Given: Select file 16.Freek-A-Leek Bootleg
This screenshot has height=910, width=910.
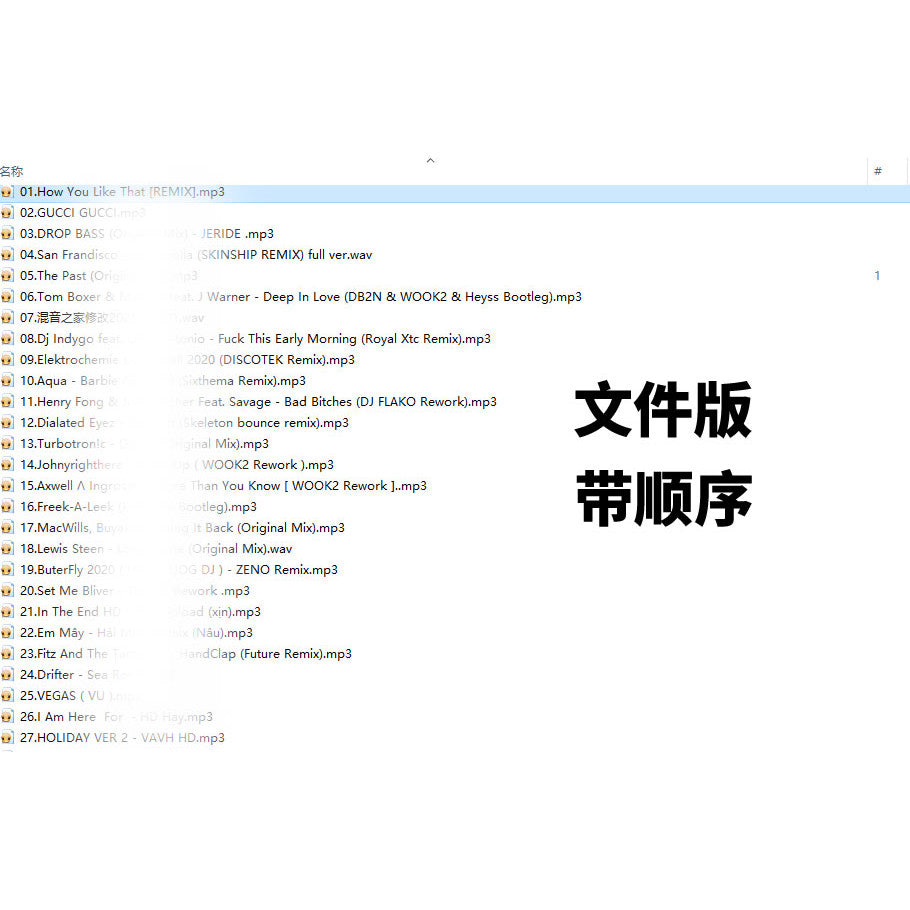Looking at the screenshot, I should [x=138, y=507].
